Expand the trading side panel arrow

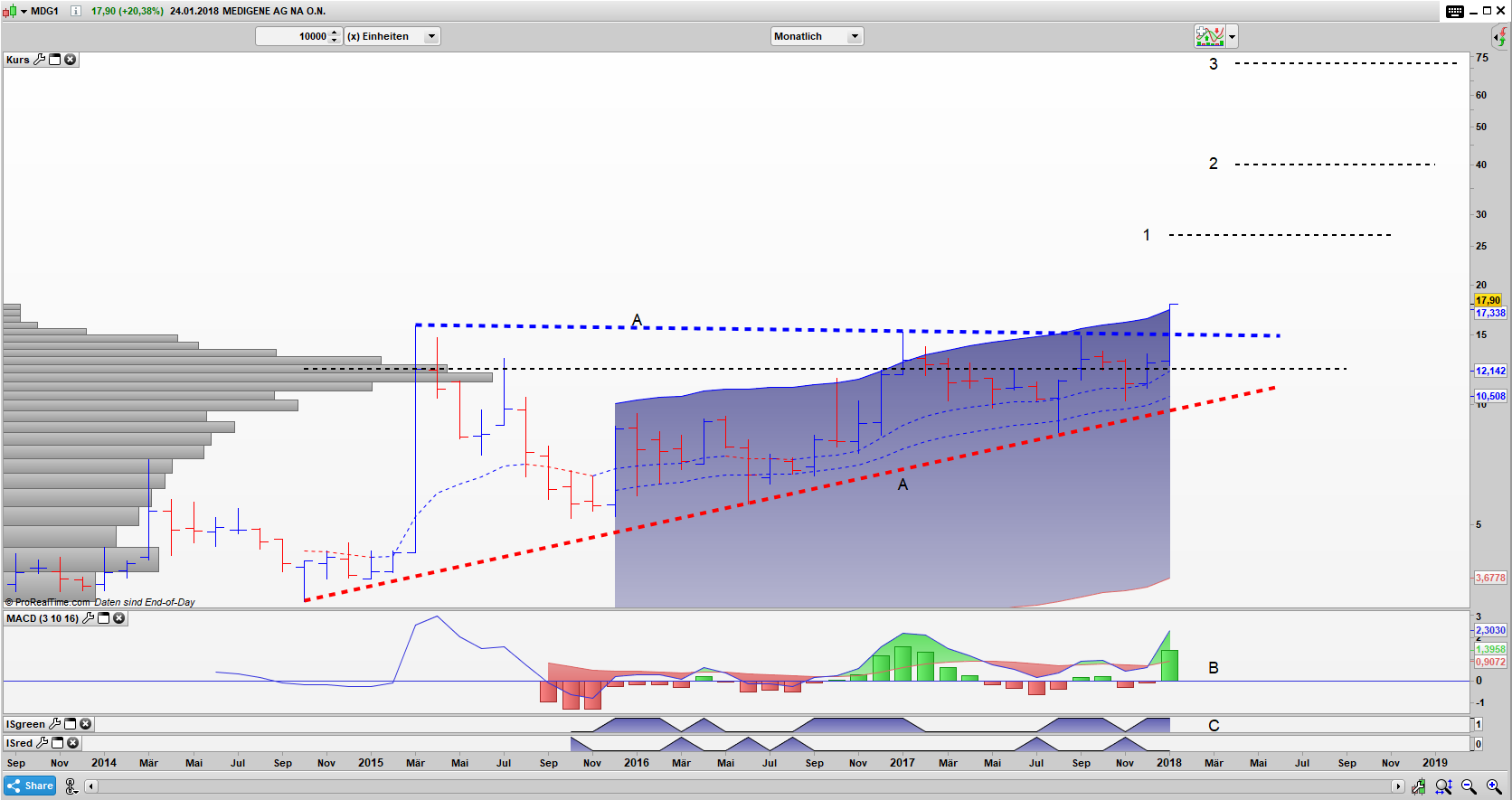coord(1499,37)
